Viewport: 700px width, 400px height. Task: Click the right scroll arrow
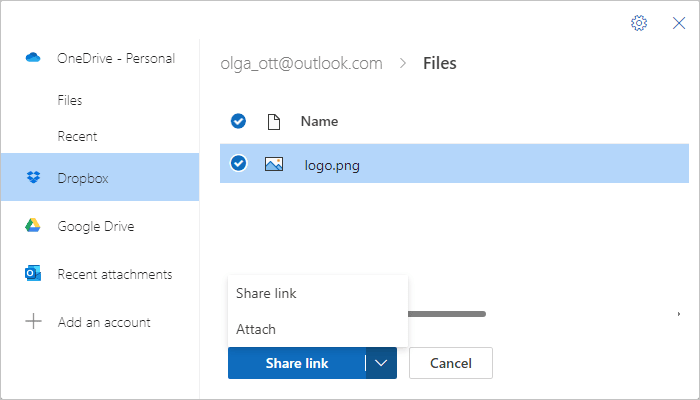[679, 314]
